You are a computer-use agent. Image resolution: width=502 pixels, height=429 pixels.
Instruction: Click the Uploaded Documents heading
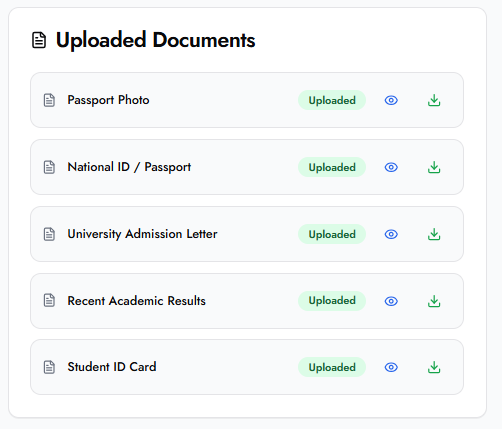(155, 40)
